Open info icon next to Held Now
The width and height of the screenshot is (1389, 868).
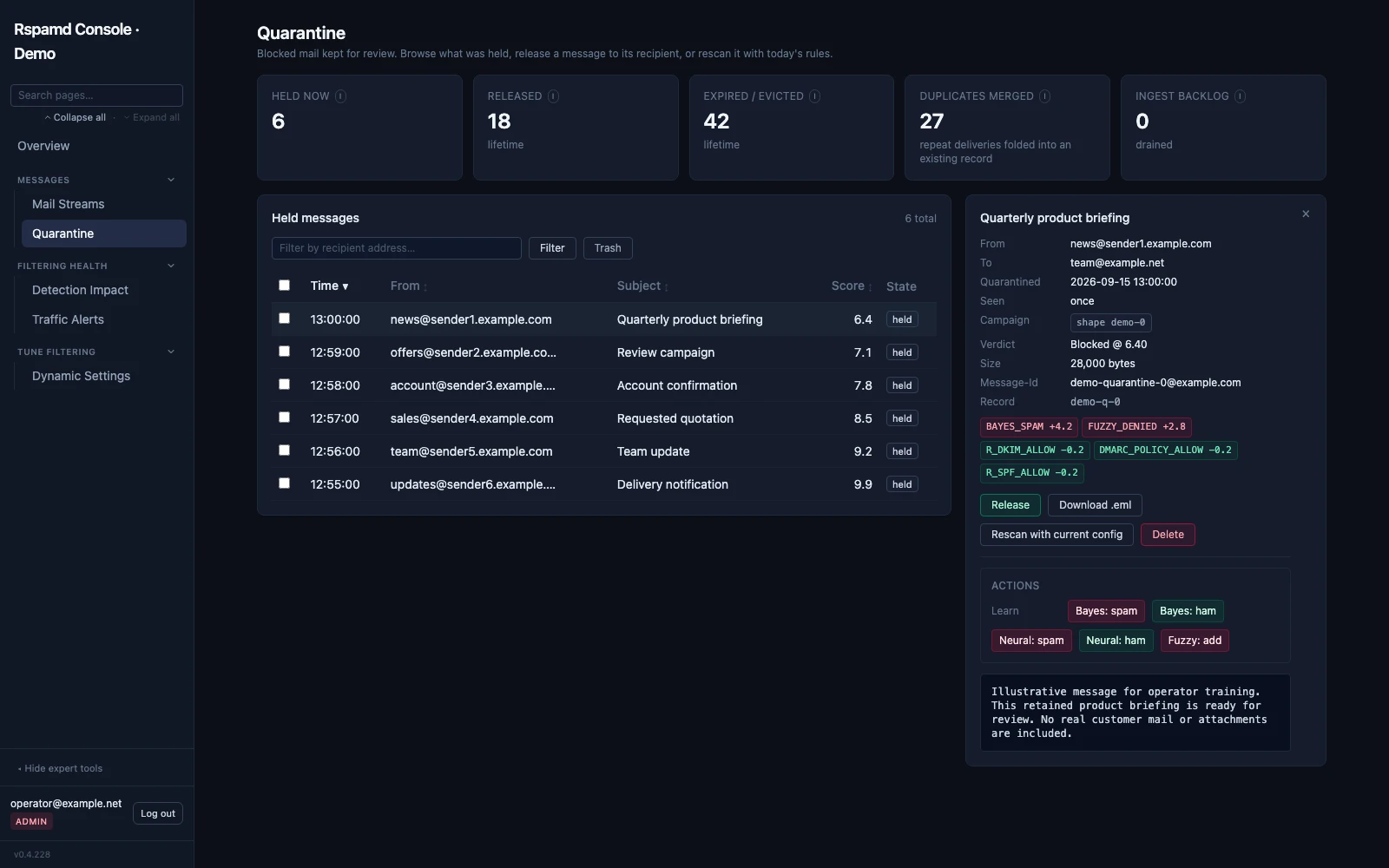coord(340,96)
